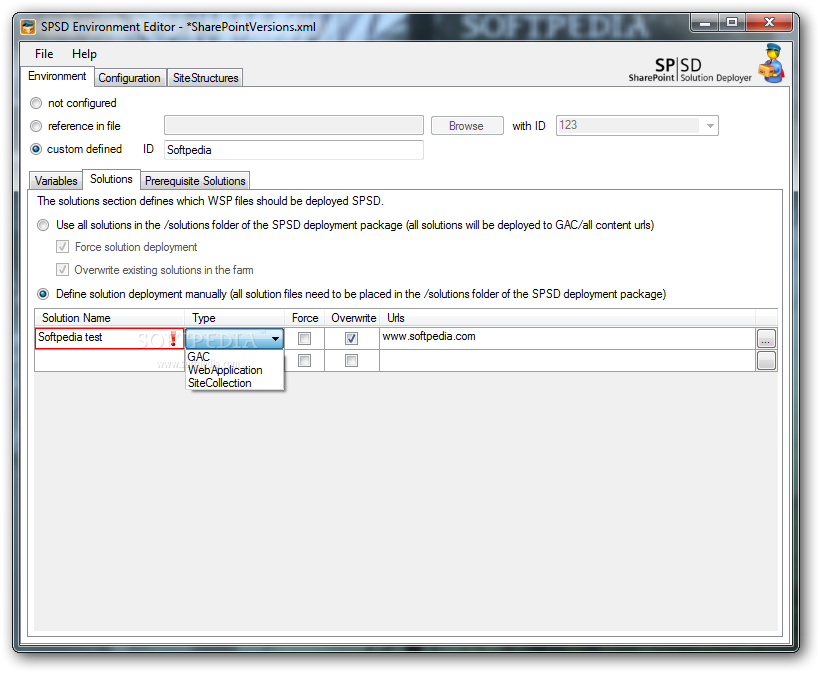Check Force box in Softpedia test row
820x673 pixels.
pyautogui.click(x=304, y=338)
